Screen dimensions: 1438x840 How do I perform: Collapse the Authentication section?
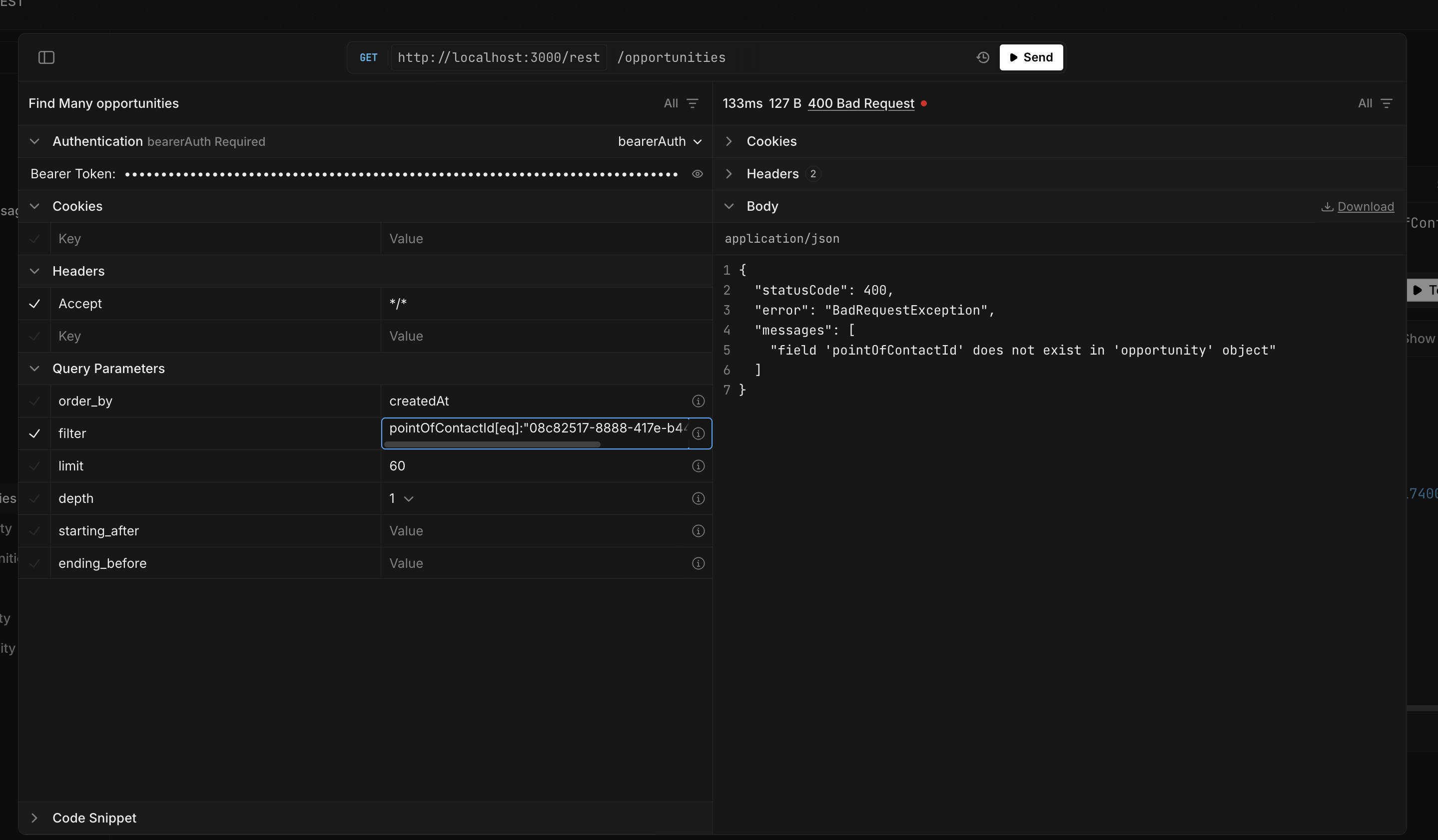click(x=34, y=141)
